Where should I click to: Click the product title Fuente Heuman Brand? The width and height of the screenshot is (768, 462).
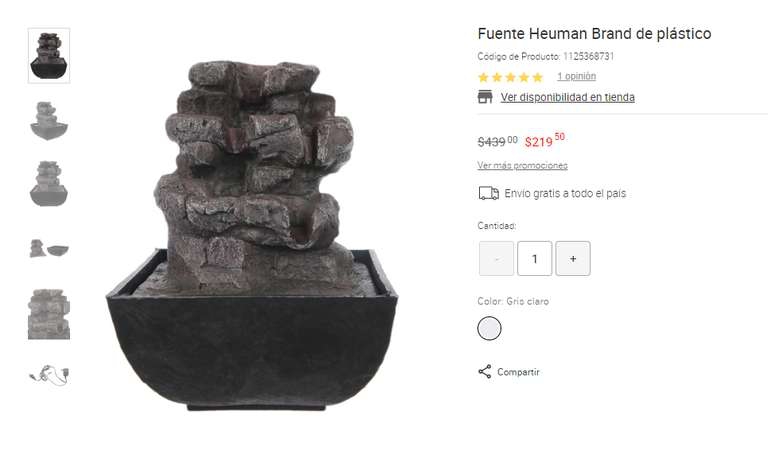(x=594, y=33)
